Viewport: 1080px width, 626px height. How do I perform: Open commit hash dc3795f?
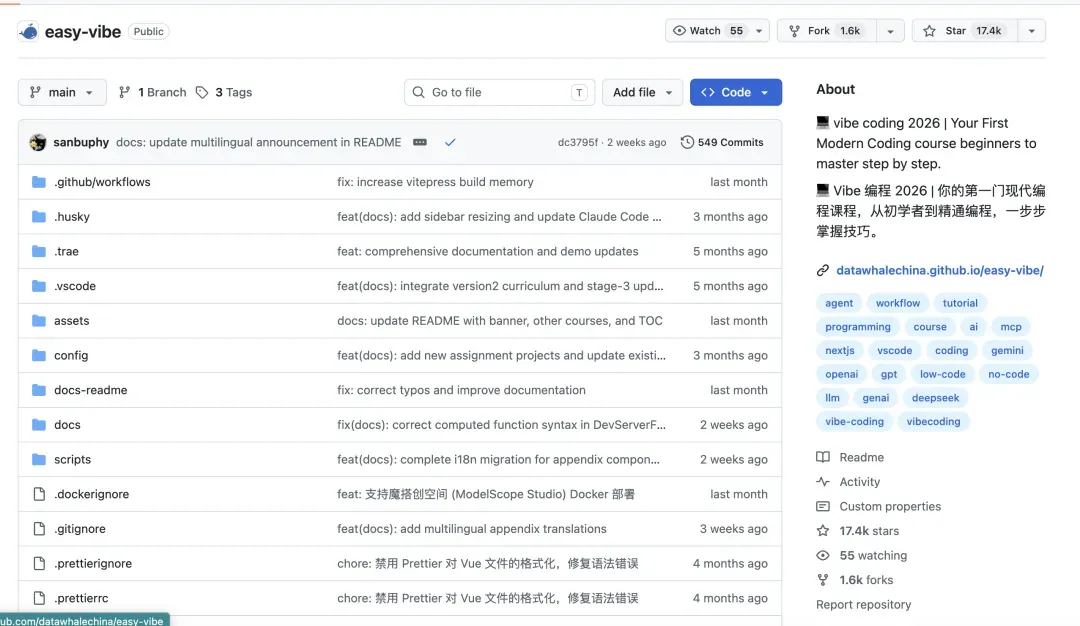(x=577, y=143)
